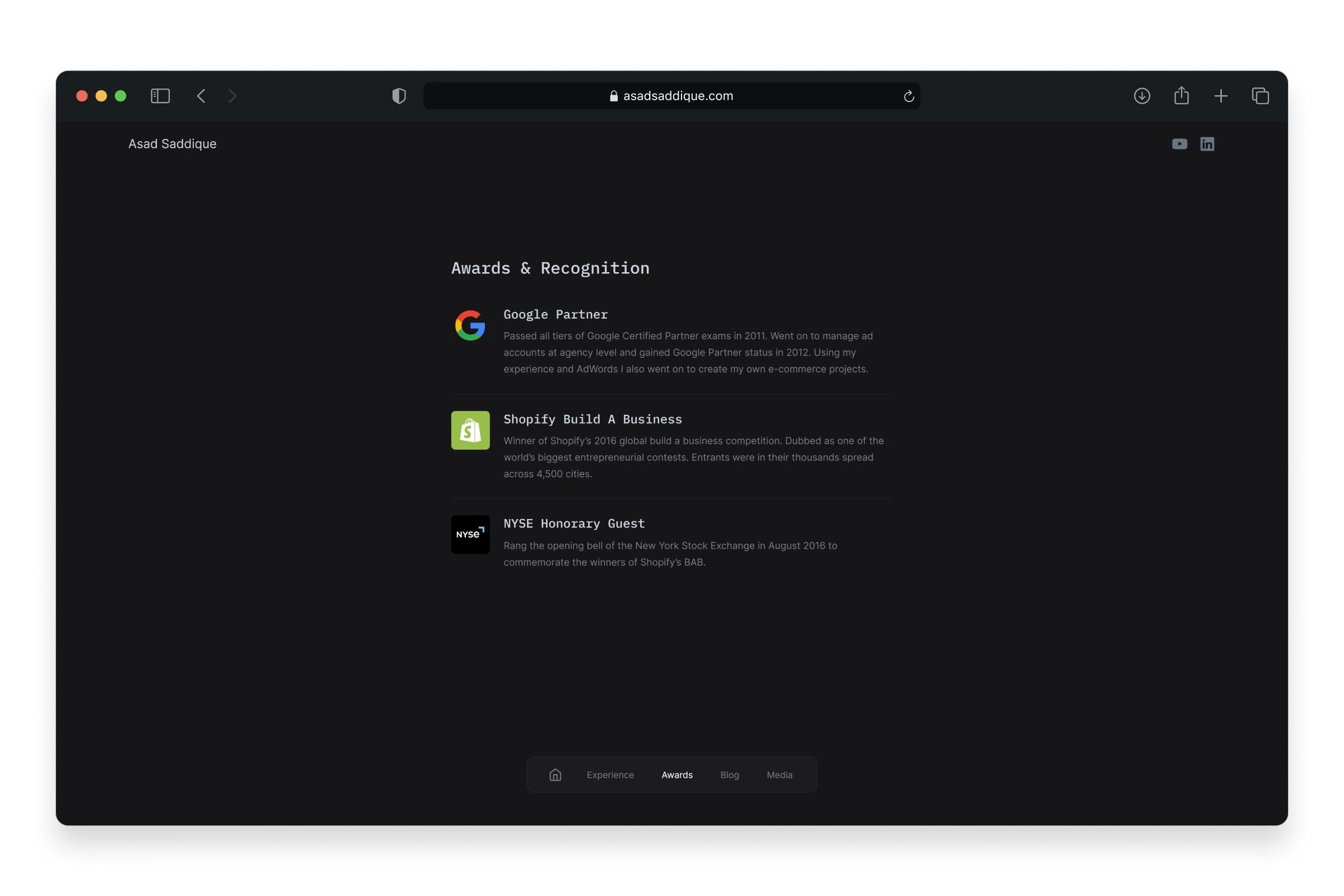Go back using the back arrow

201,96
